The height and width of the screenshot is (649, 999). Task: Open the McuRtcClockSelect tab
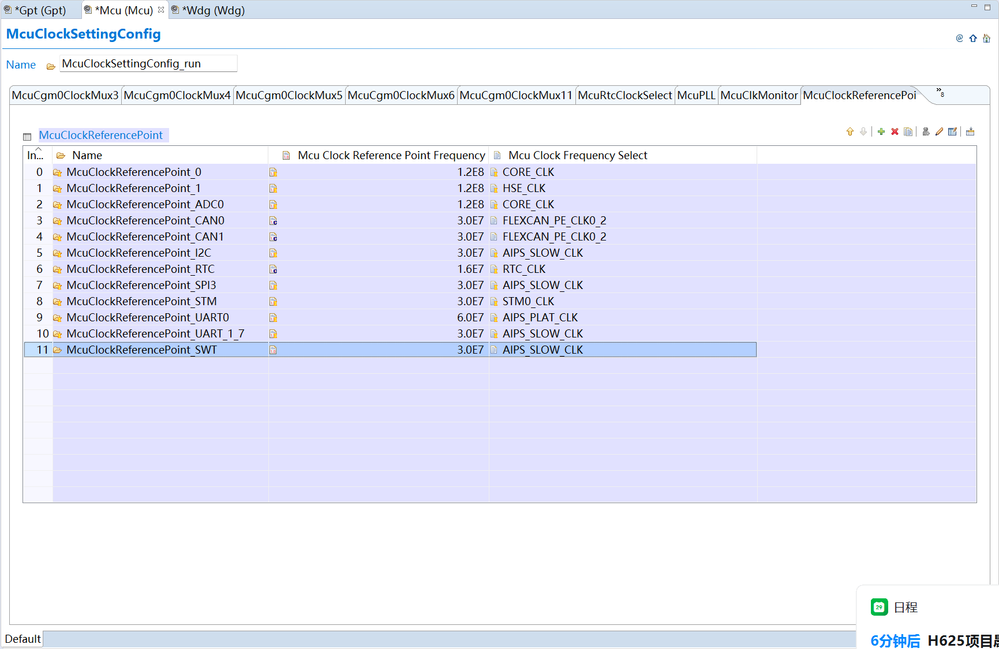click(625, 96)
